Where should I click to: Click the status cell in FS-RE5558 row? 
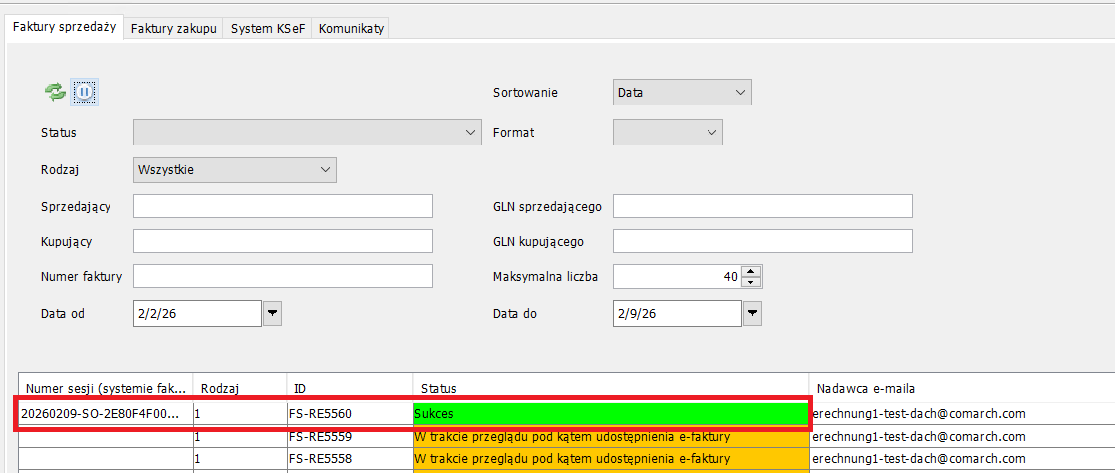point(611,458)
